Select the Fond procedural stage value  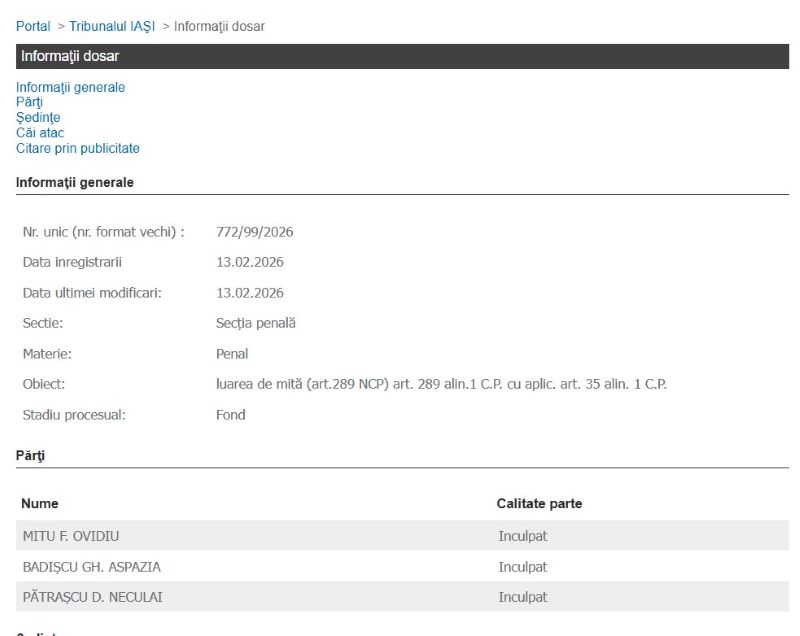tap(230, 415)
